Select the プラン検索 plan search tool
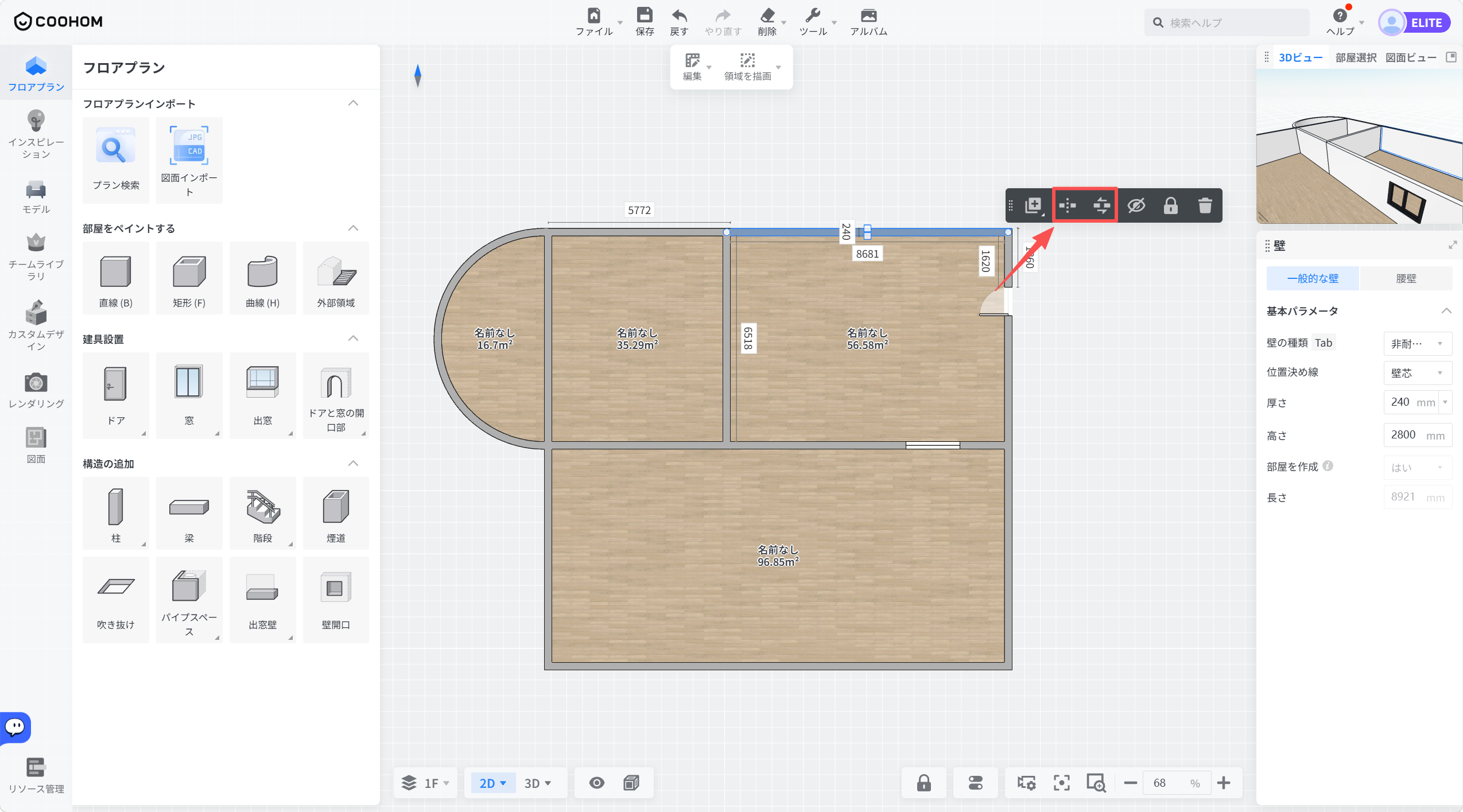Image resolution: width=1463 pixels, height=812 pixels. pos(116,160)
